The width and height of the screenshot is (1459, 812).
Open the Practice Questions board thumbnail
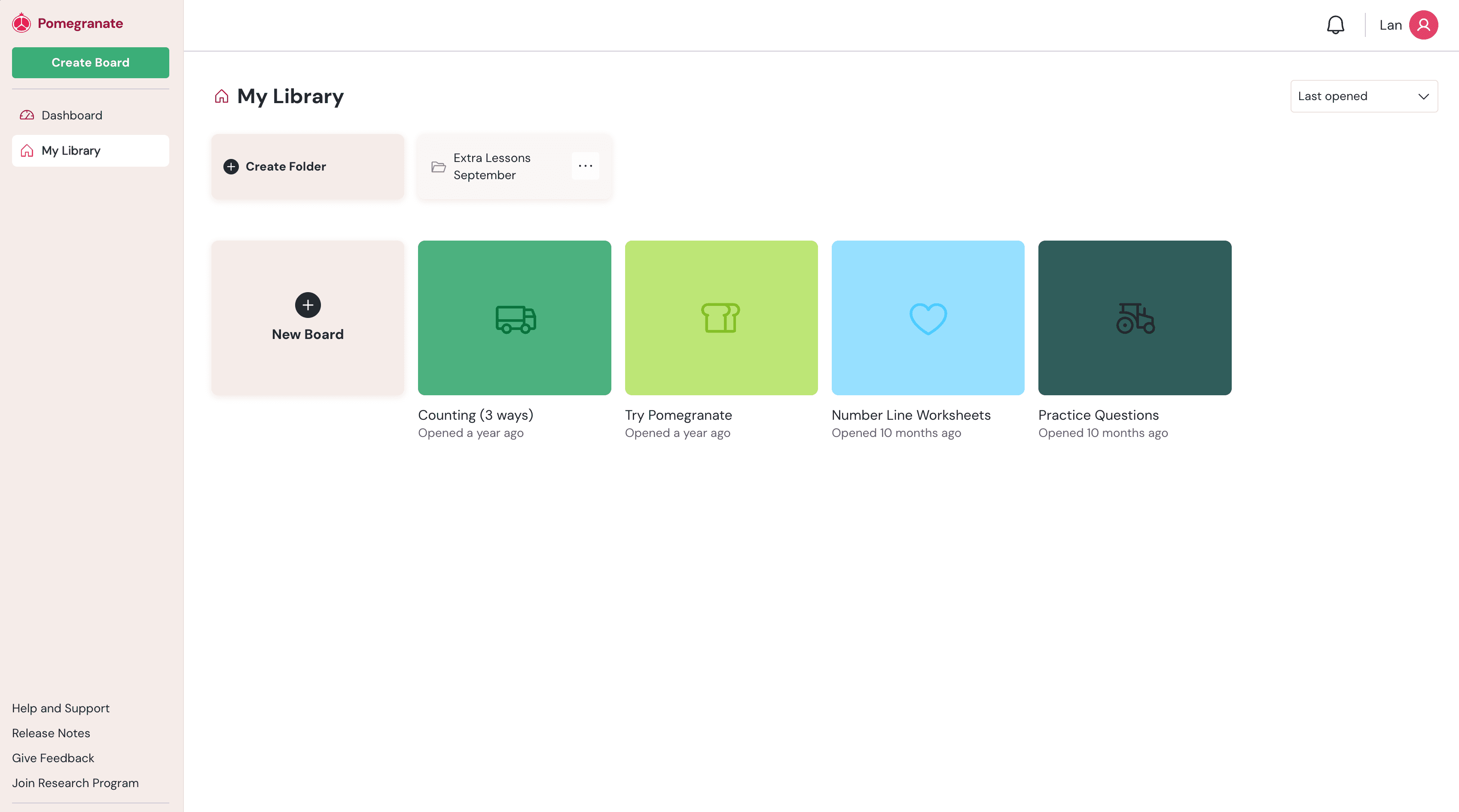pyautogui.click(x=1135, y=317)
